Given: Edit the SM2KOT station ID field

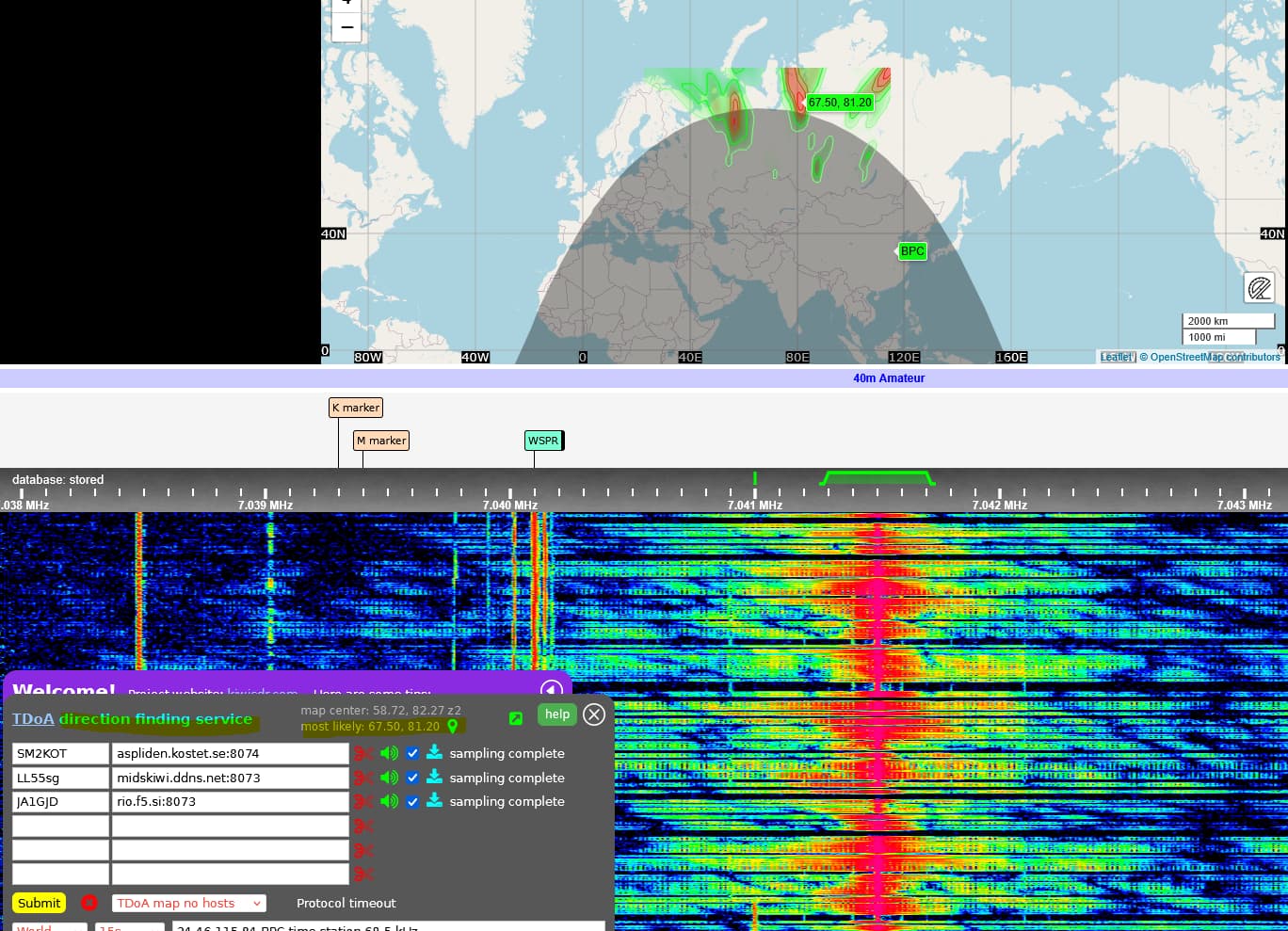Looking at the screenshot, I should (60, 753).
